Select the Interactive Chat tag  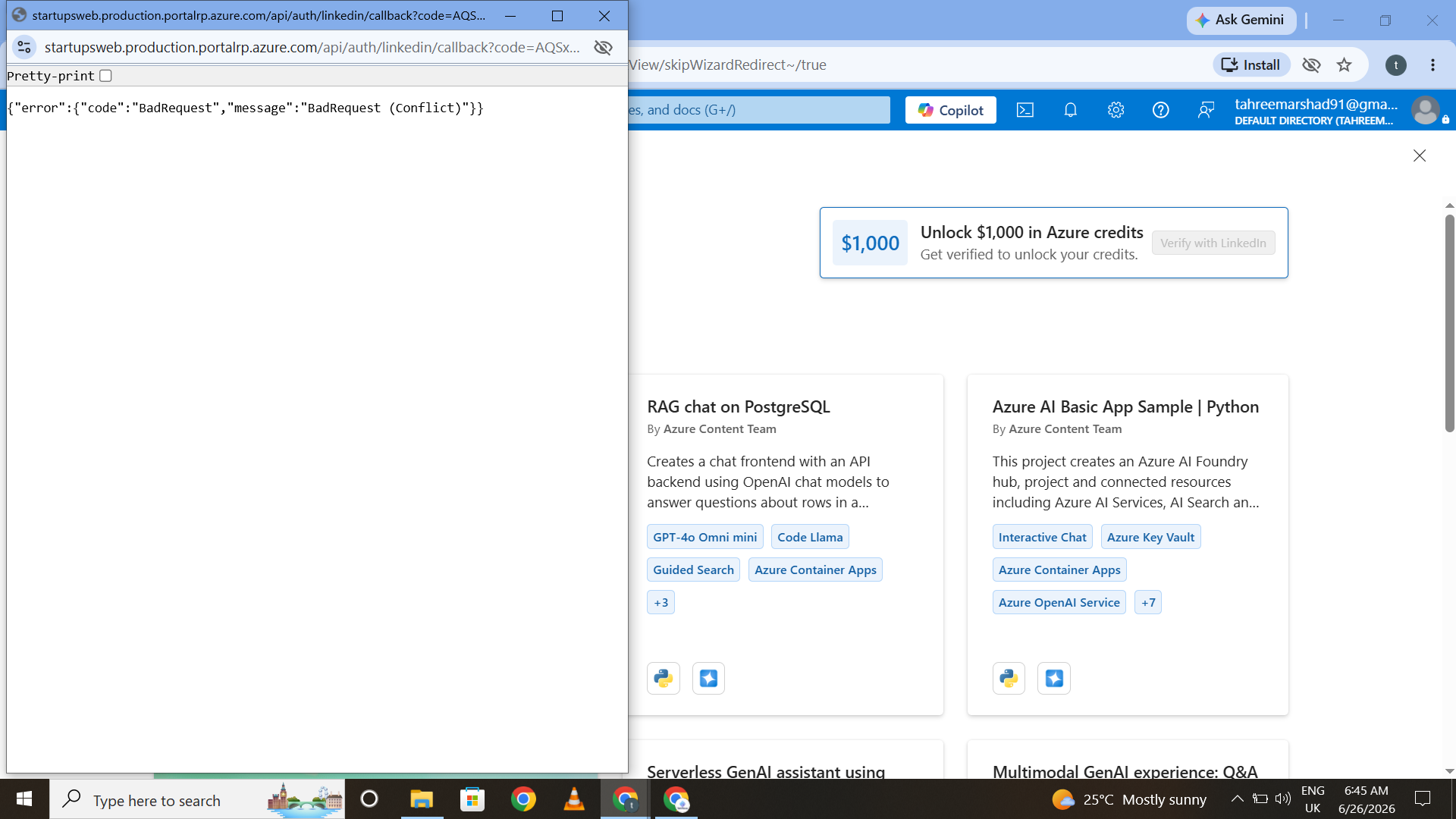click(x=1042, y=537)
